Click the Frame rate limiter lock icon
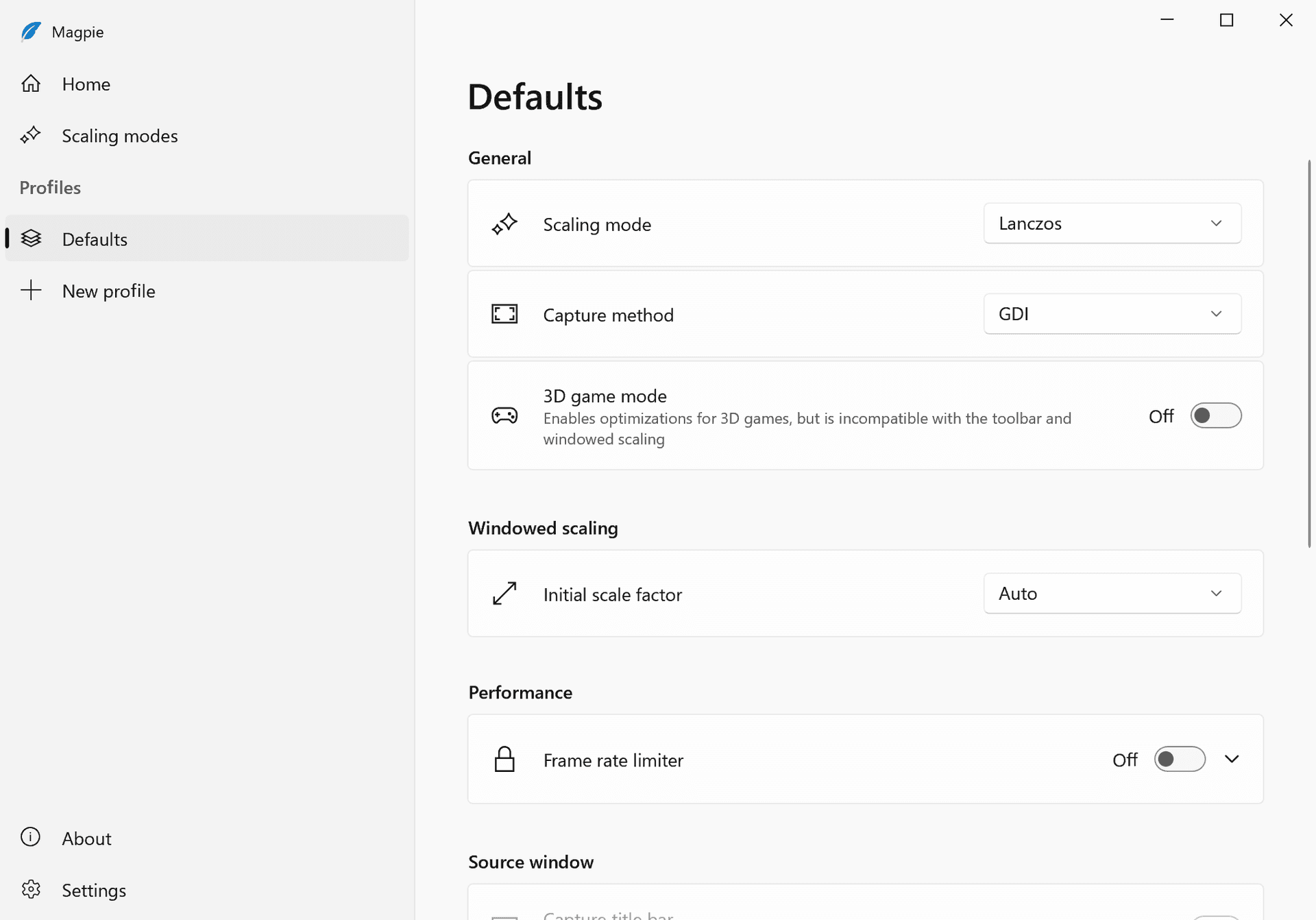Image resolution: width=1316 pixels, height=920 pixels. 504,760
